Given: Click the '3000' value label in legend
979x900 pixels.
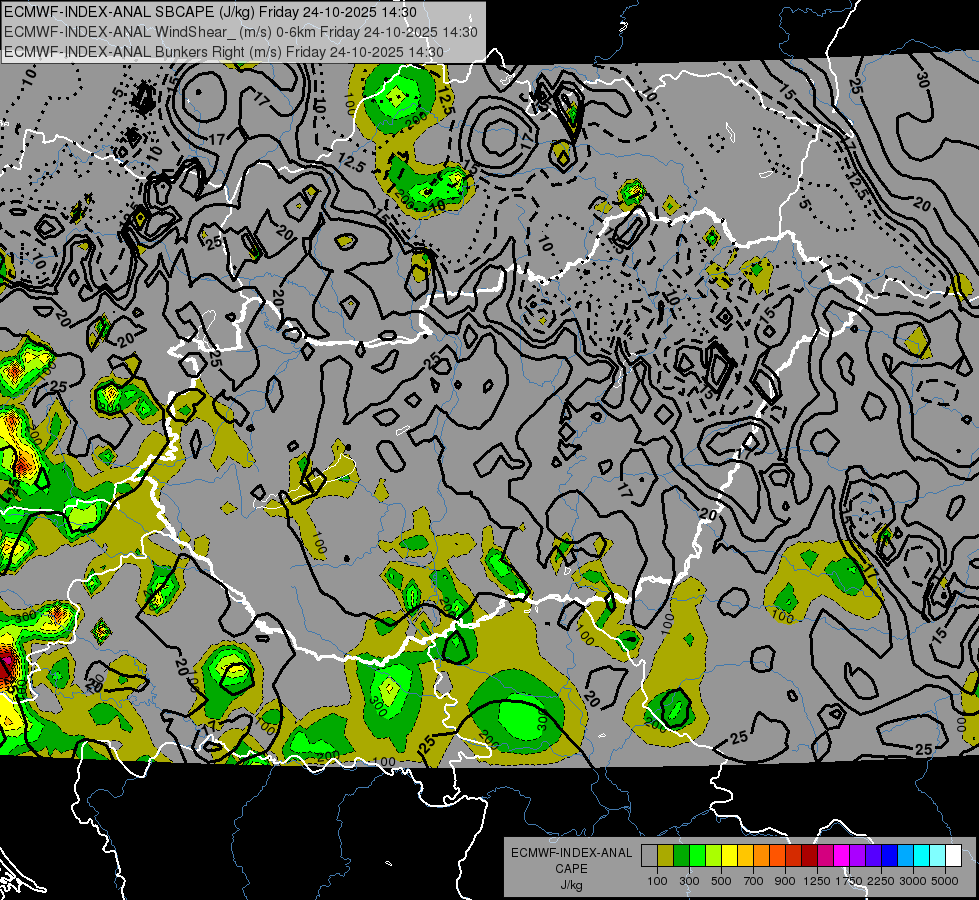Looking at the screenshot, I should tap(913, 881).
